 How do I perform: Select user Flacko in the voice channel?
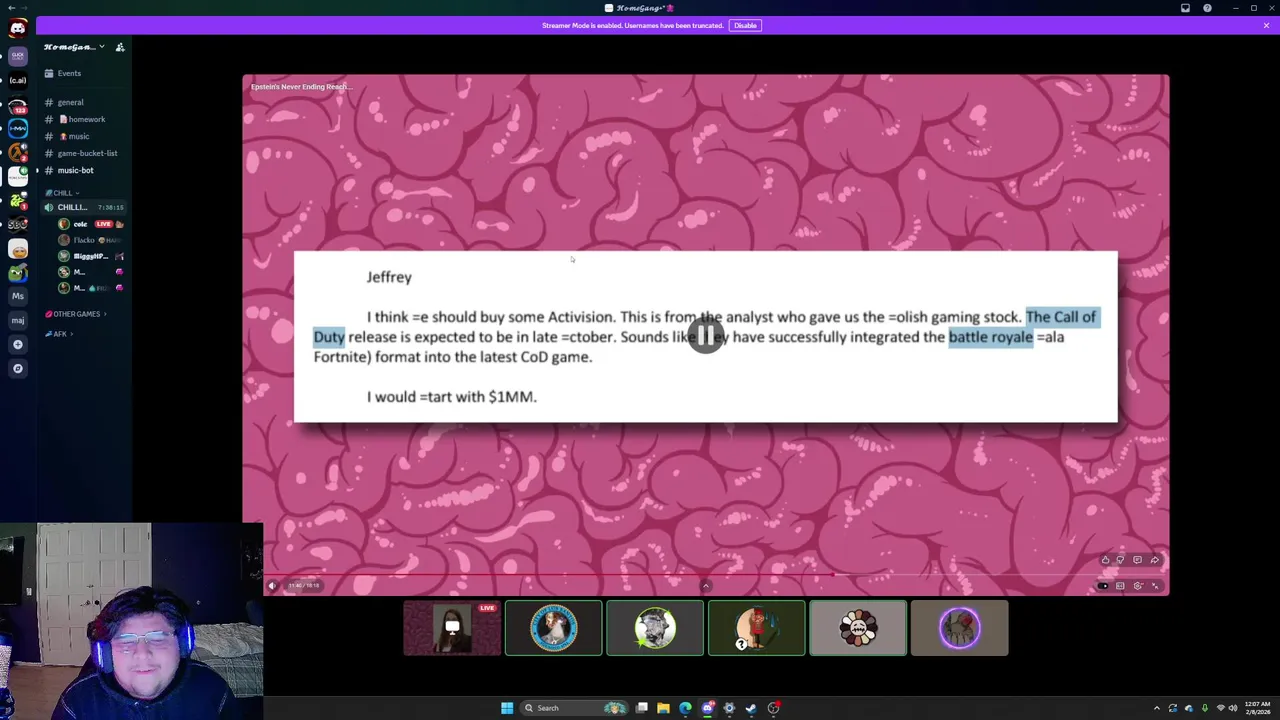(x=90, y=240)
